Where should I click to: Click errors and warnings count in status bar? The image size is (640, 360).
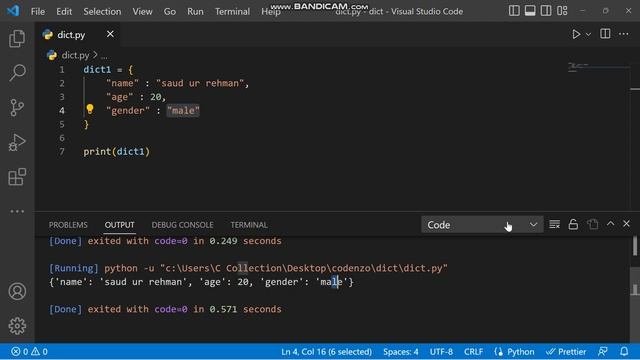[x=29, y=351]
